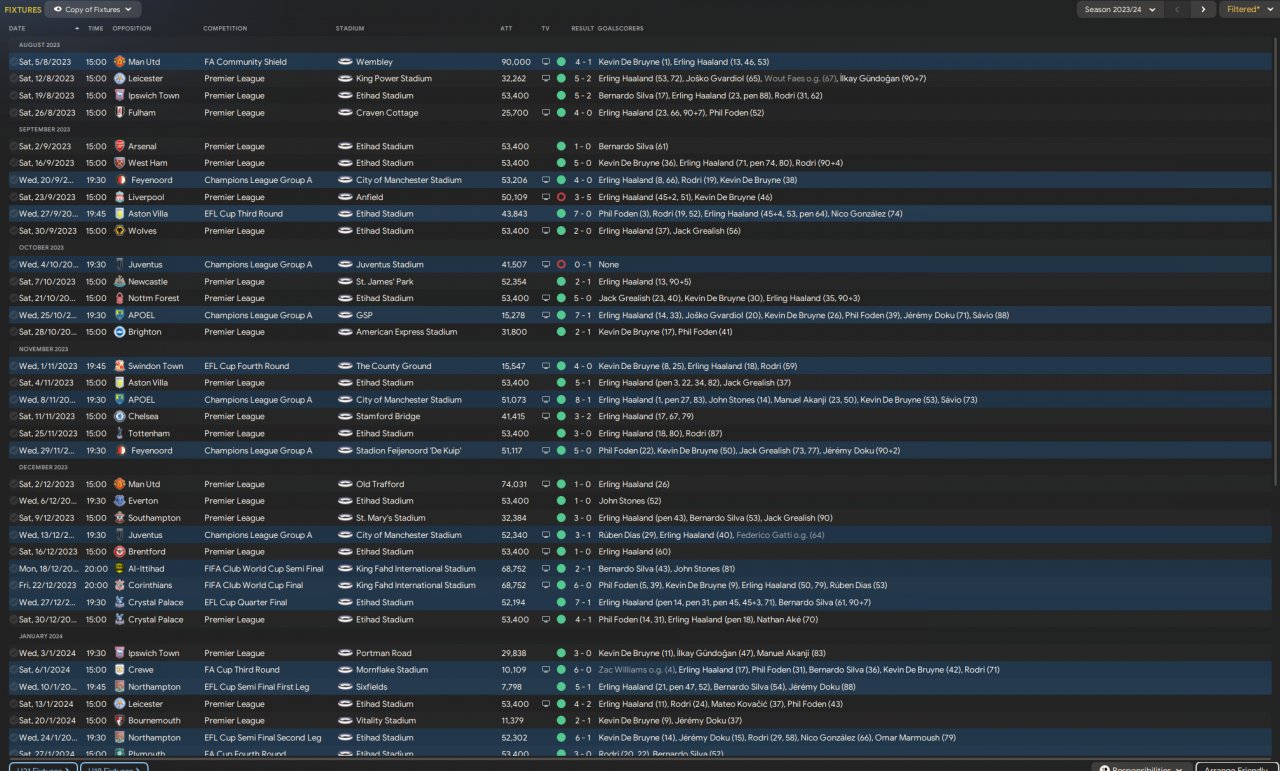Select the row checkbox for Sat, 7/10/2023
Screen dimensions: 1280x771
[x=14, y=282]
